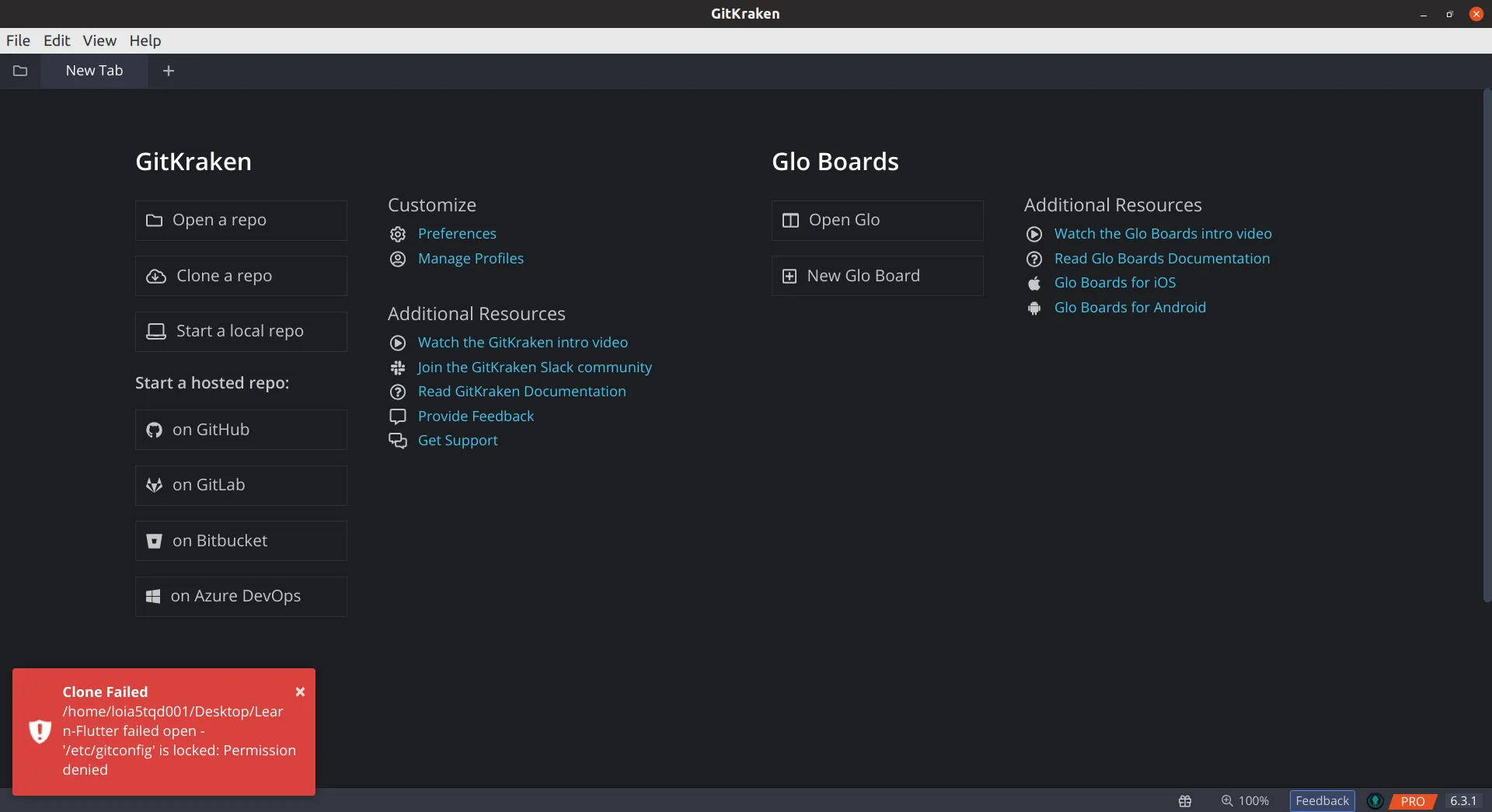The width and height of the screenshot is (1492, 812).
Task: Add a new tab with the plus icon
Action: [169, 71]
